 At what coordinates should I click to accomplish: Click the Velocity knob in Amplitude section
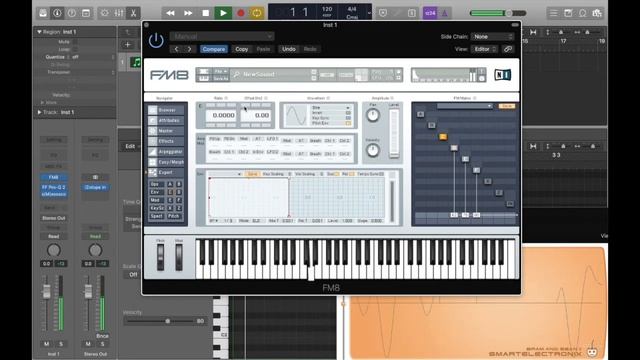373,150
